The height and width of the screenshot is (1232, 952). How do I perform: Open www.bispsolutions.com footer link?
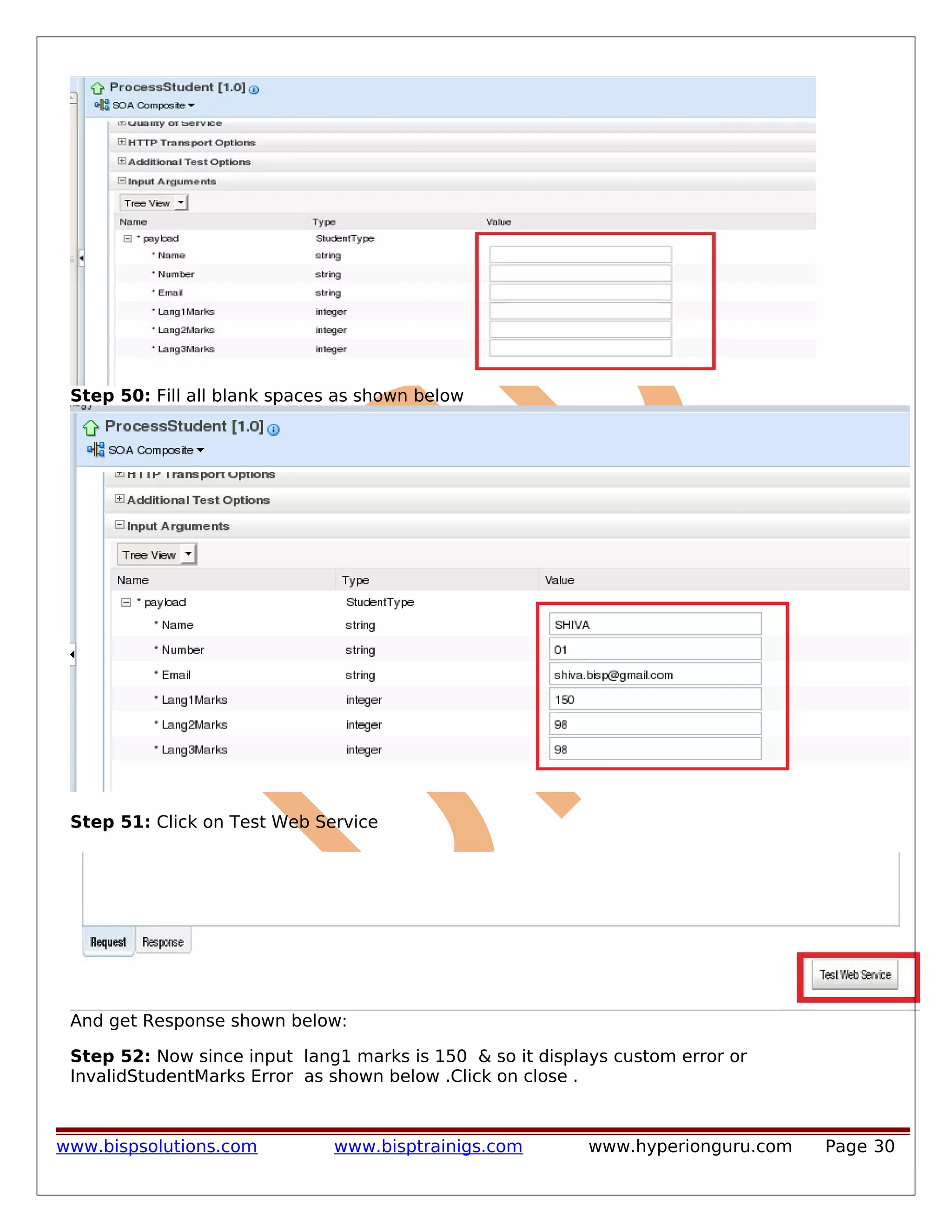click(157, 1146)
